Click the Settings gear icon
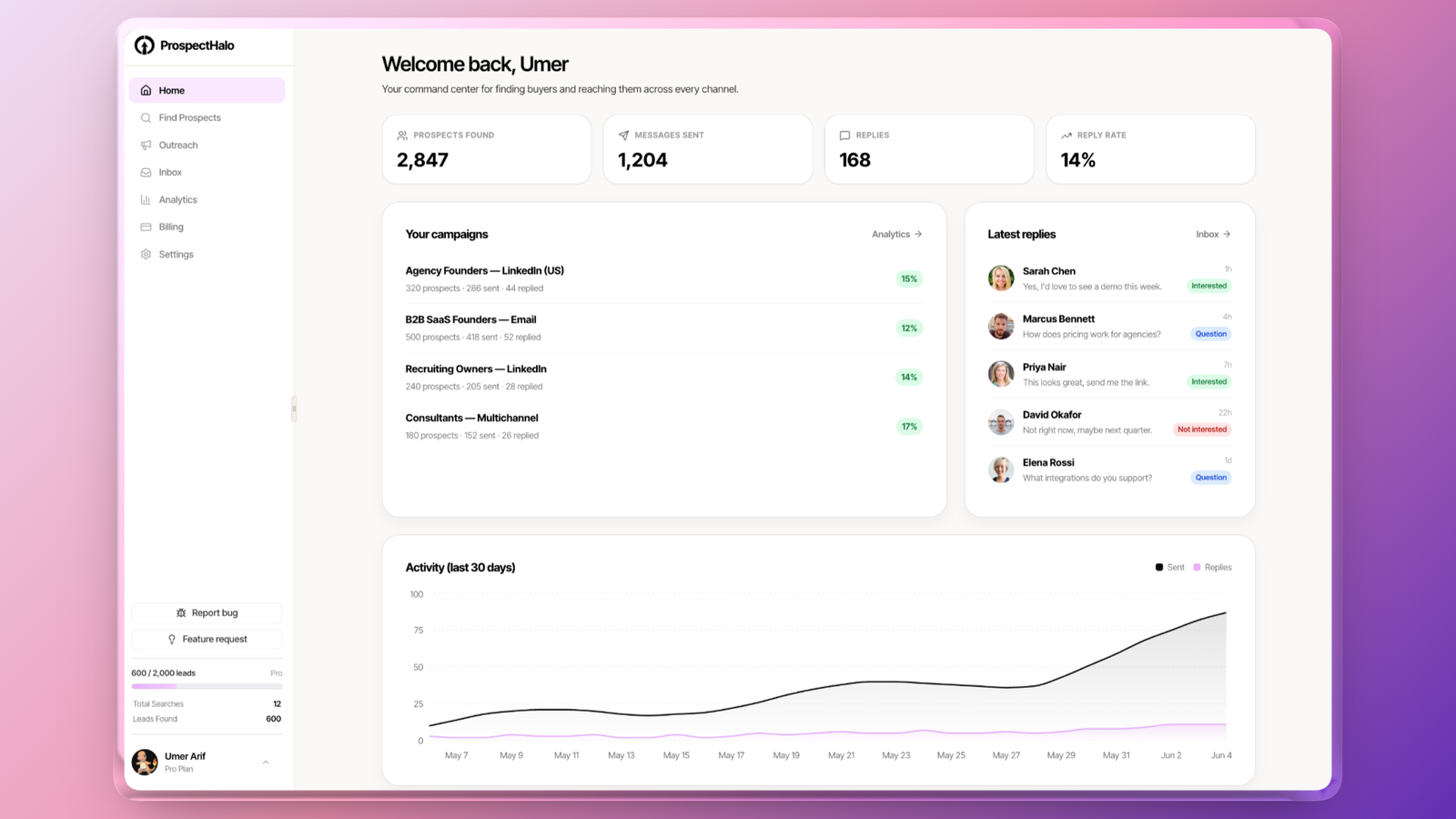The height and width of the screenshot is (819, 1456). (x=146, y=255)
